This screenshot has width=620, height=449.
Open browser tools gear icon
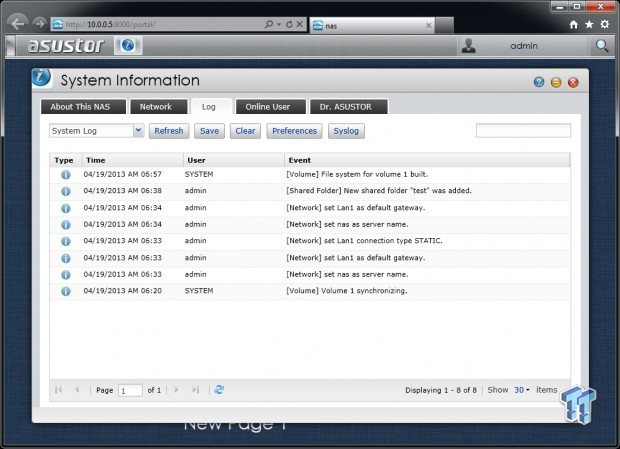tap(605, 25)
